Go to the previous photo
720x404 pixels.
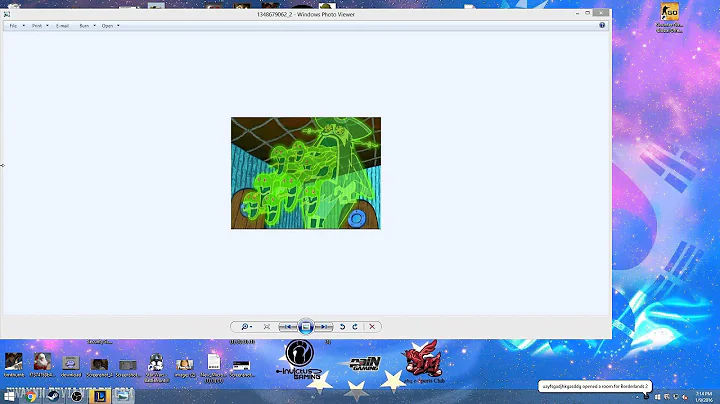coord(287,326)
